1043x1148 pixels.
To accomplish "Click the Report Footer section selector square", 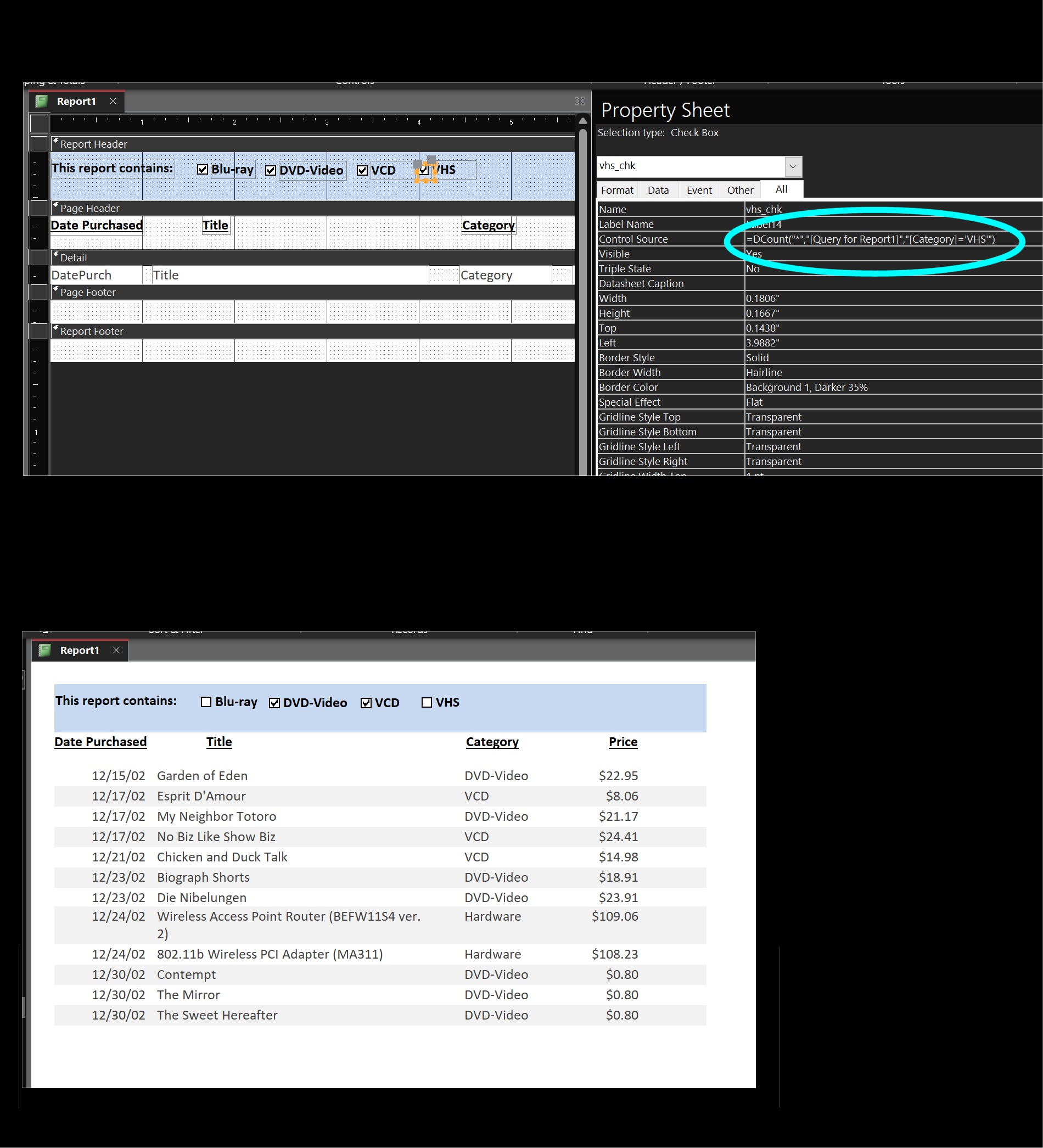I will pos(40,331).
